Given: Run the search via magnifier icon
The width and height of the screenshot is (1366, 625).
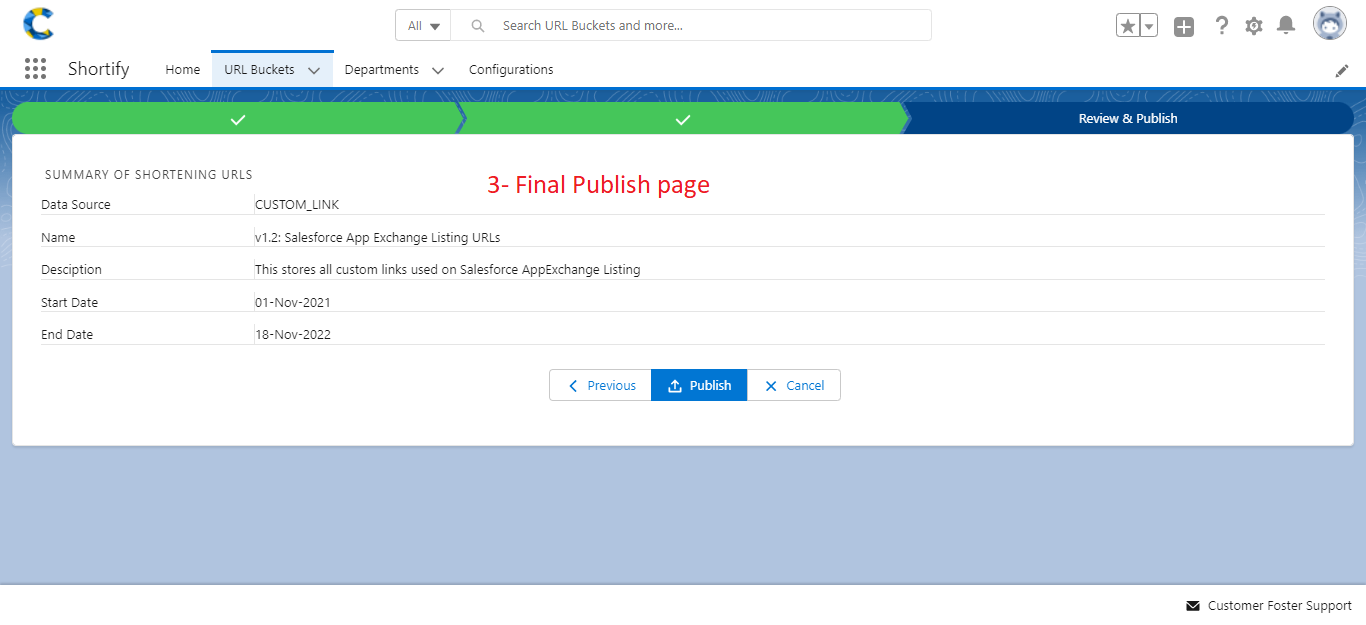Looking at the screenshot, I should 477,25.
